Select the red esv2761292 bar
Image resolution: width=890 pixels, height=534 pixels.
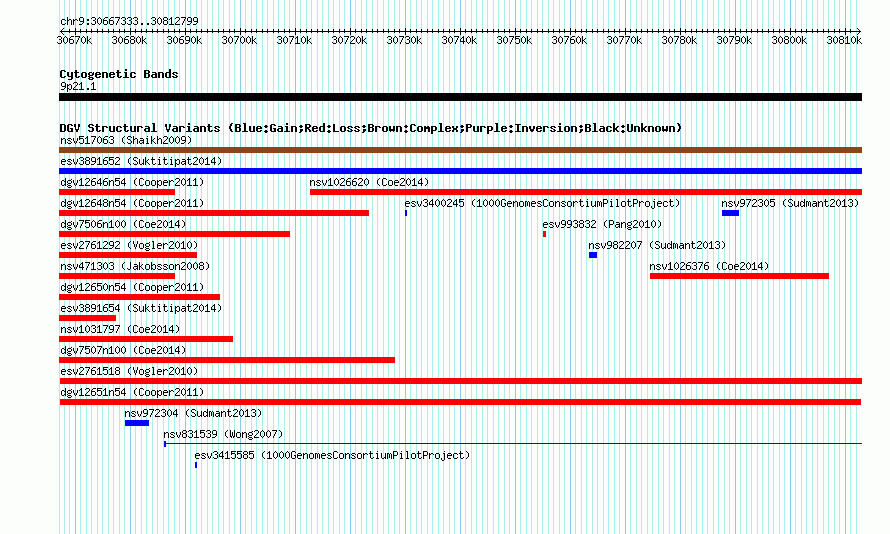point(128,255)
